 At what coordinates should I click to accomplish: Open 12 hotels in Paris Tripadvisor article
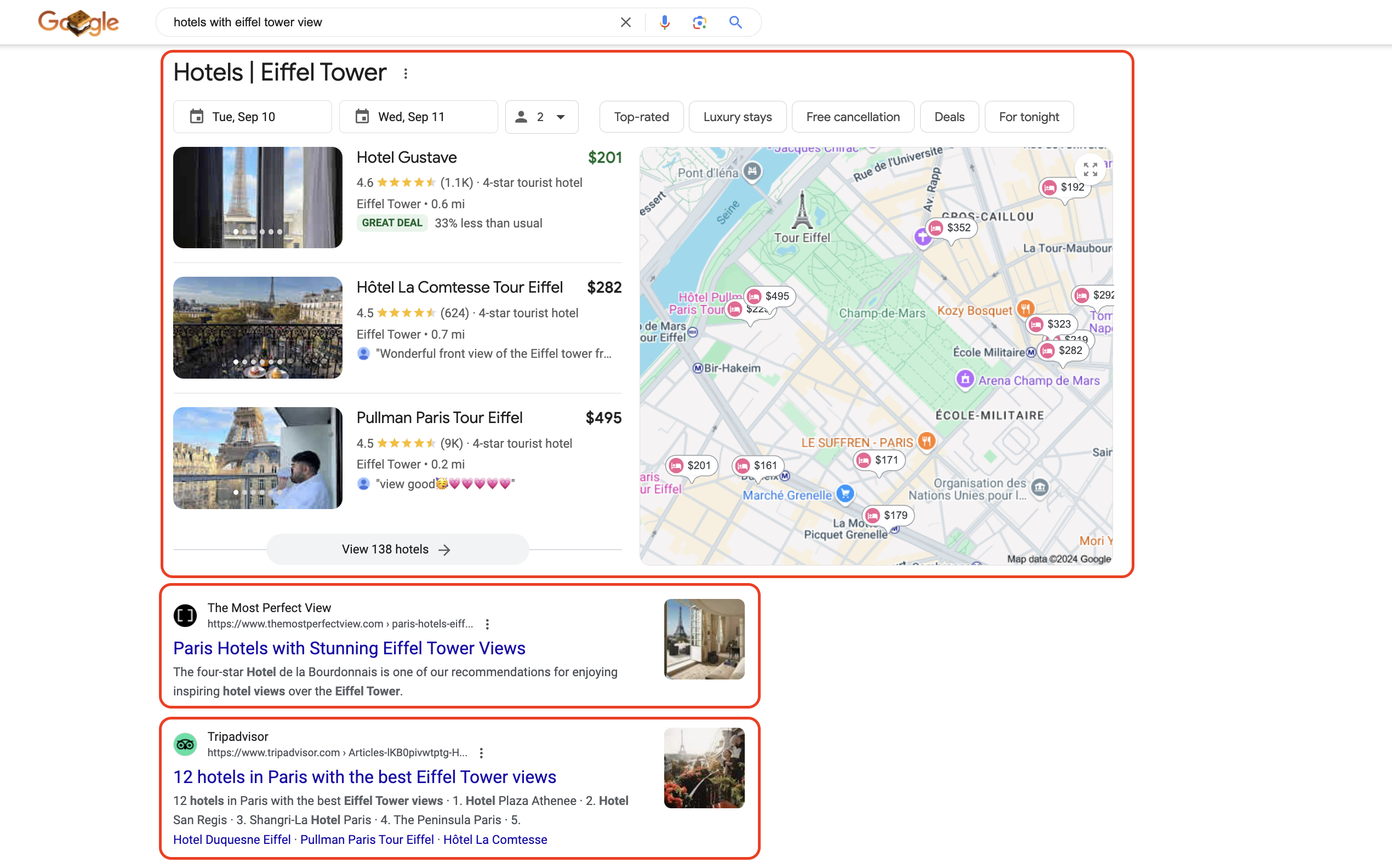tap(364, 776)
